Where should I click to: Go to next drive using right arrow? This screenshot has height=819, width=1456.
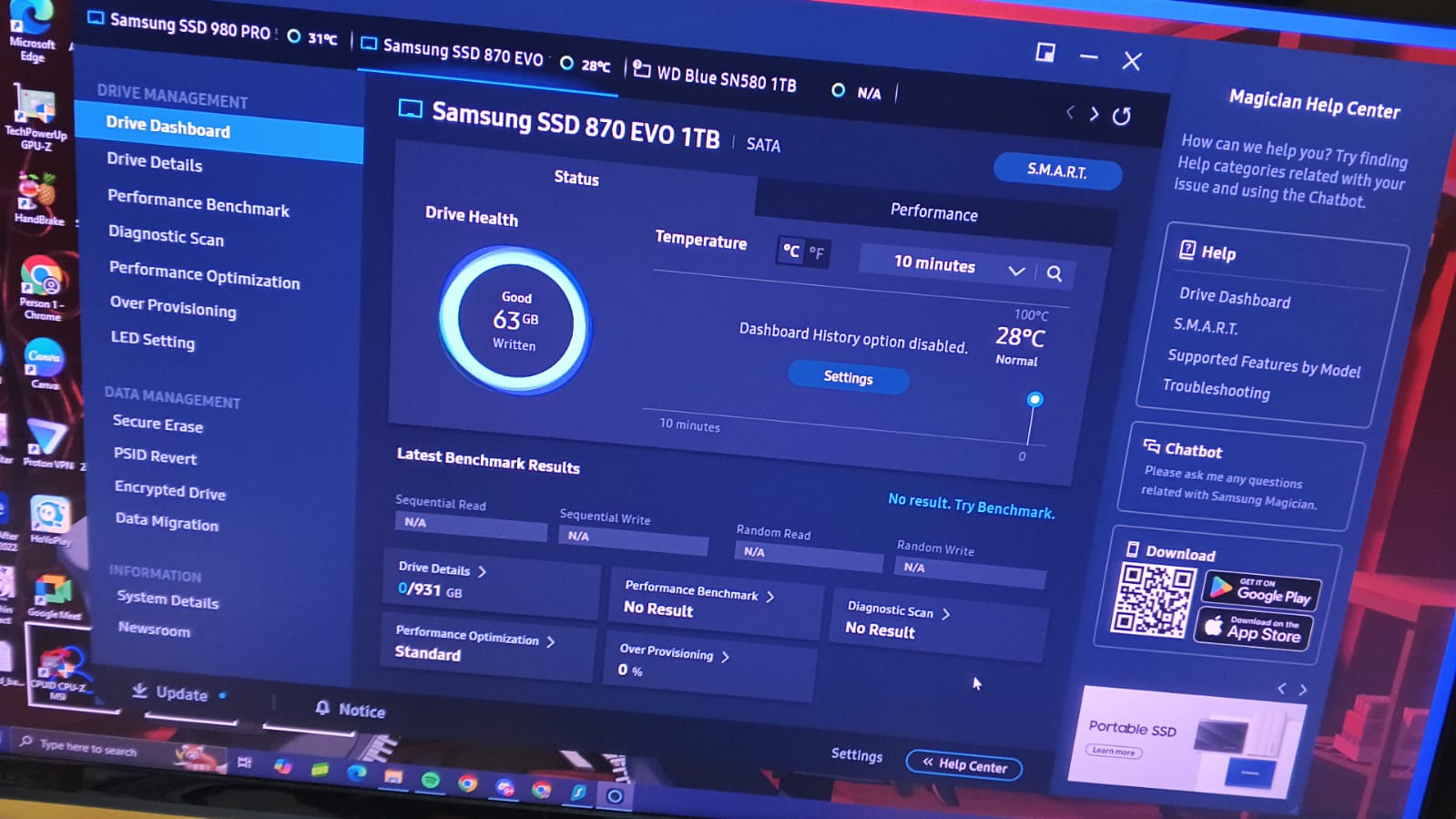(x=1095, y=114)
